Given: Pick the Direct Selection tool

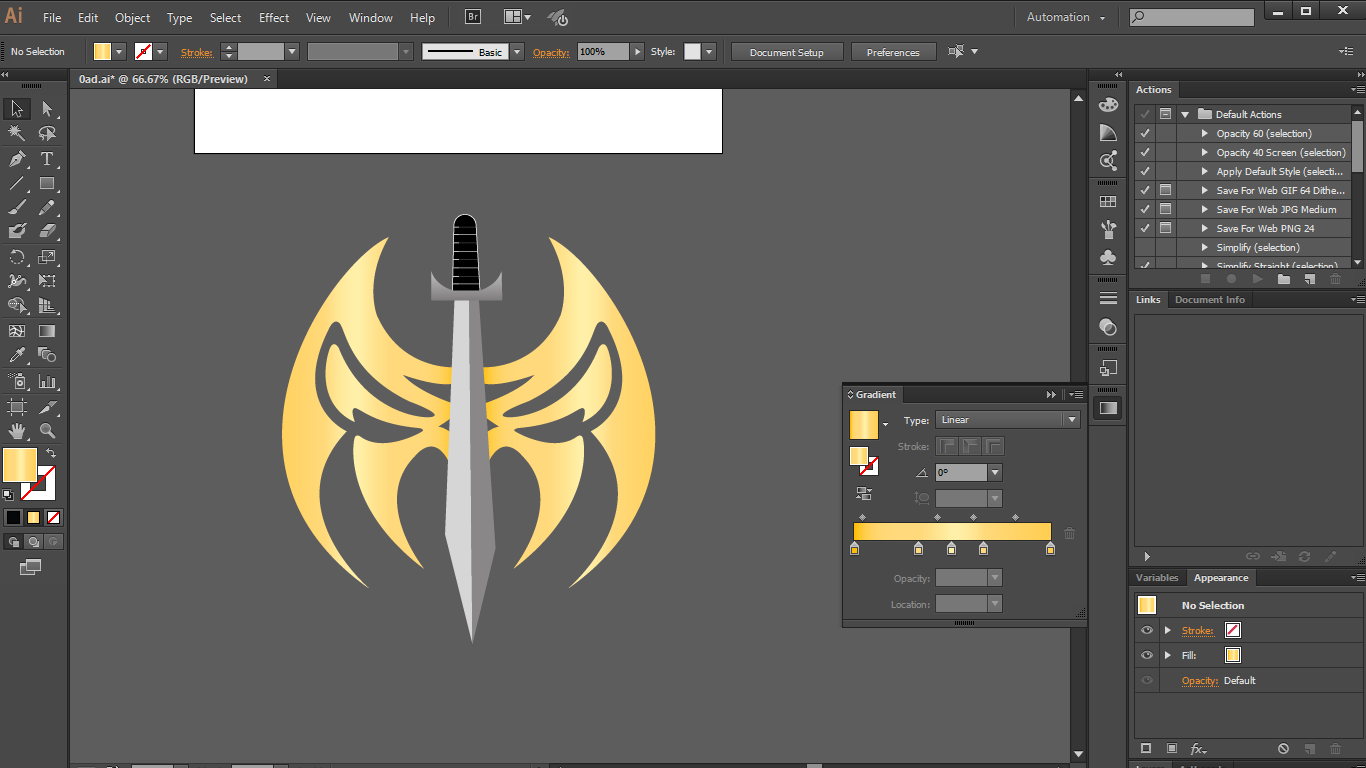Looking at the screenshot, I should coord(47,109).
